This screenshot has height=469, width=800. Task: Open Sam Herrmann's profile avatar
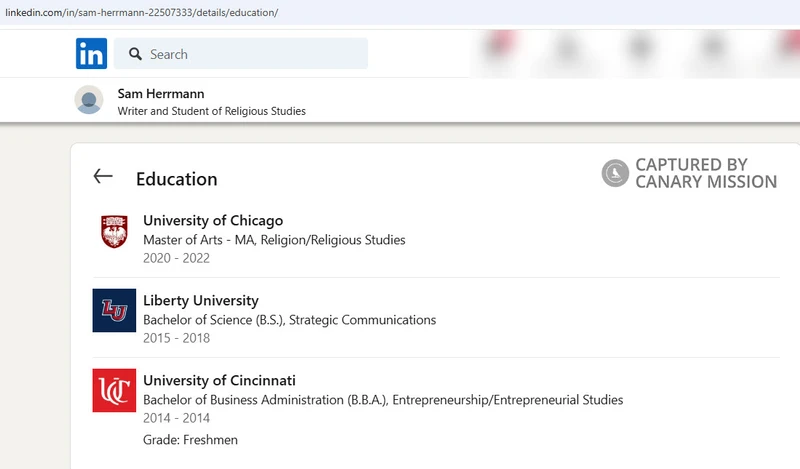89,100
